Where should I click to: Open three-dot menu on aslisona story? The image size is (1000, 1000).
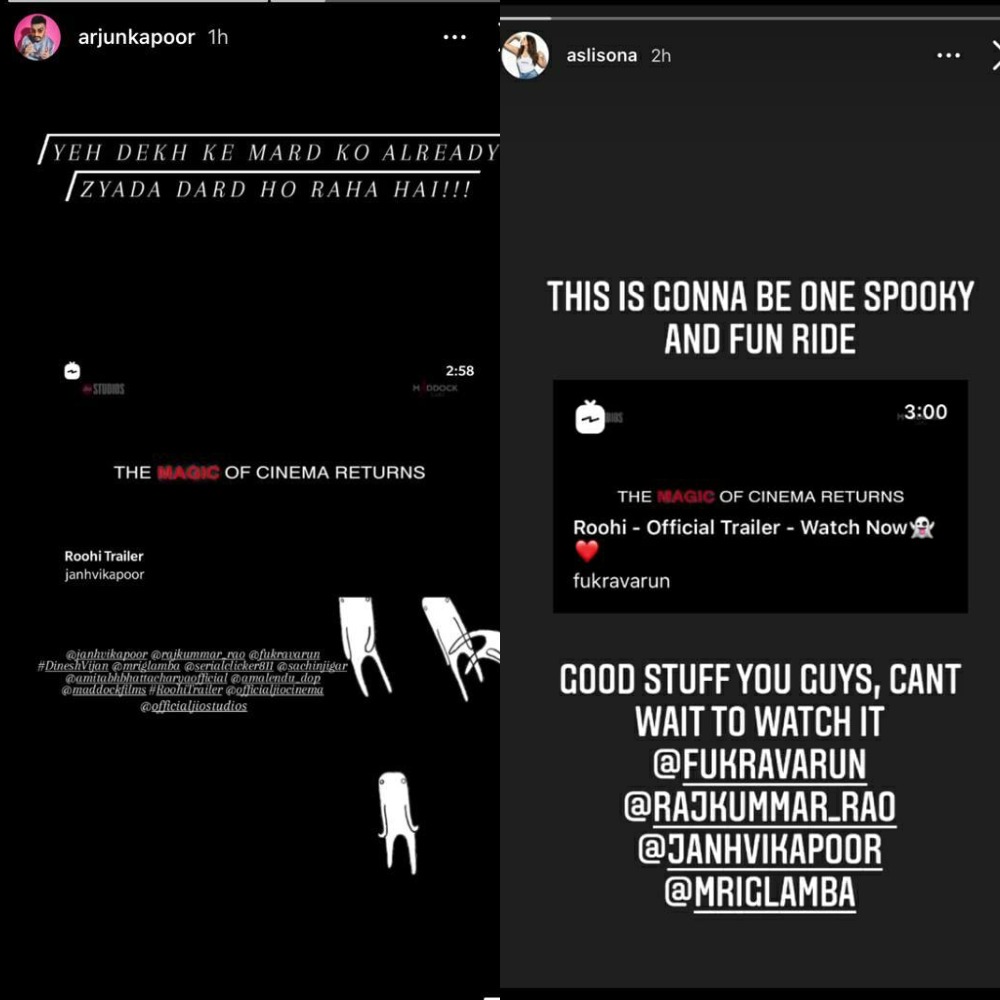[x=948, y=55]
